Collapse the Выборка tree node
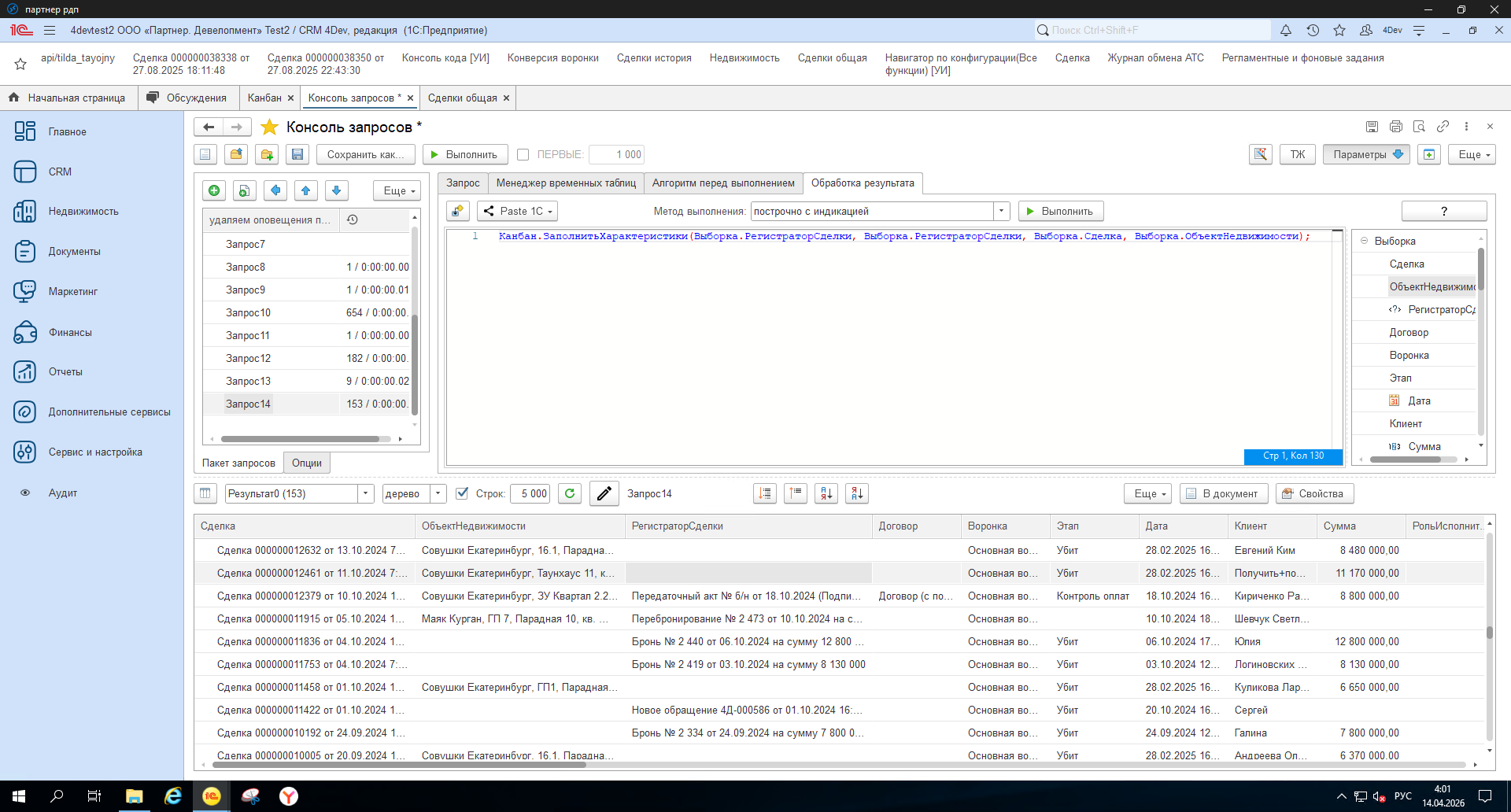 (1364, 241)
